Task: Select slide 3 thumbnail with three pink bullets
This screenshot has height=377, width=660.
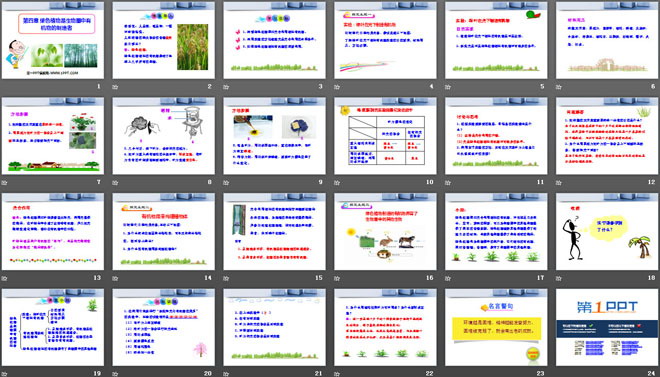Action: [274, 40]
